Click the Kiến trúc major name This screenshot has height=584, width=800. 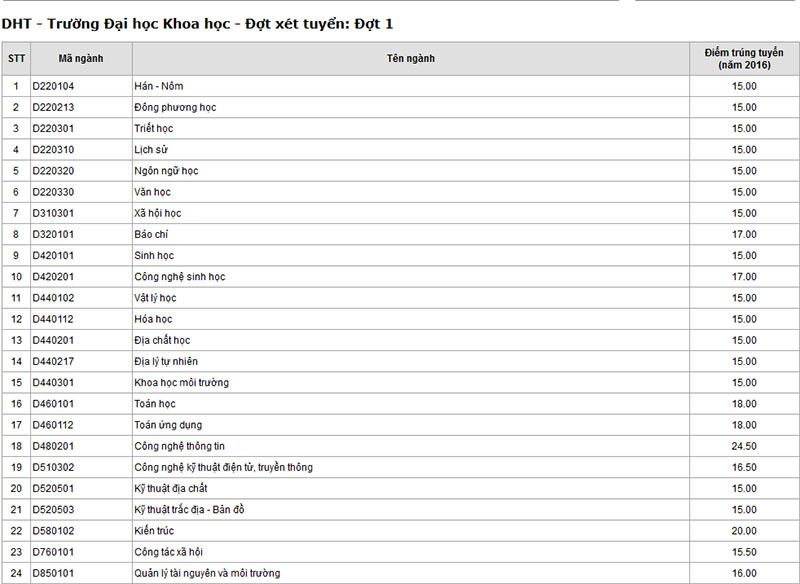tap(153, 531)
